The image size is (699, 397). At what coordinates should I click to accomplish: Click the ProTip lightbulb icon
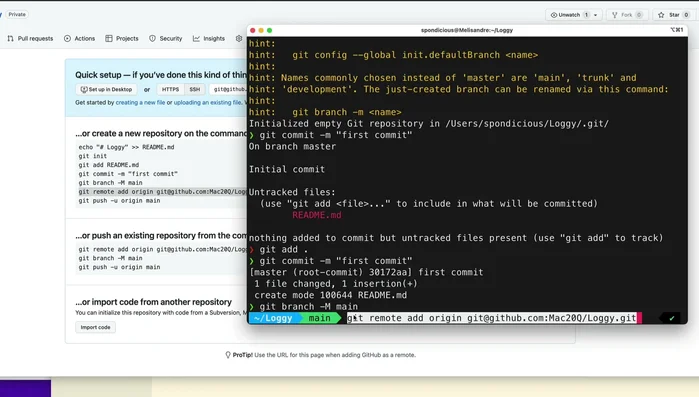coord(228,355)
